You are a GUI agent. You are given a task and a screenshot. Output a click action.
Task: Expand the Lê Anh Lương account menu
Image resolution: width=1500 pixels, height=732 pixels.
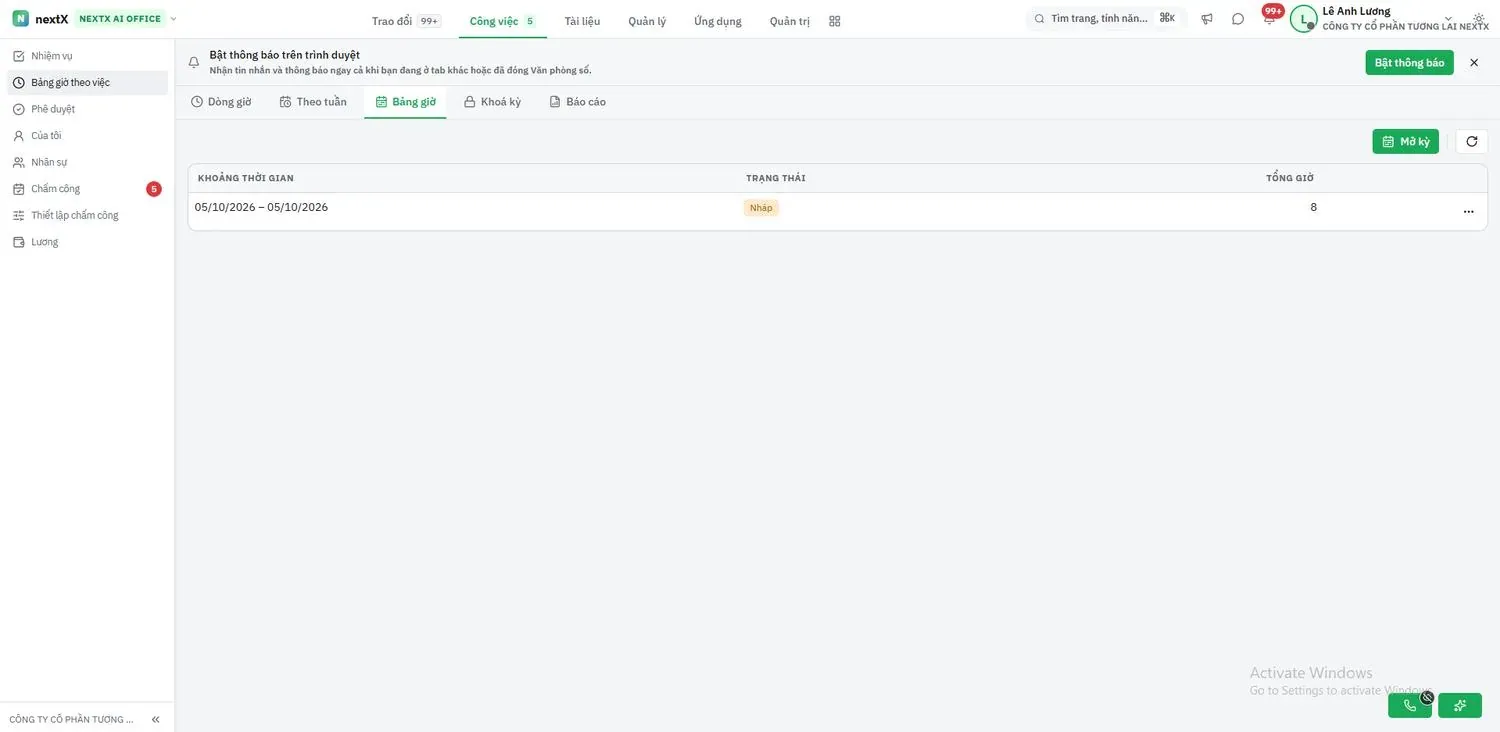(1448, 19)
